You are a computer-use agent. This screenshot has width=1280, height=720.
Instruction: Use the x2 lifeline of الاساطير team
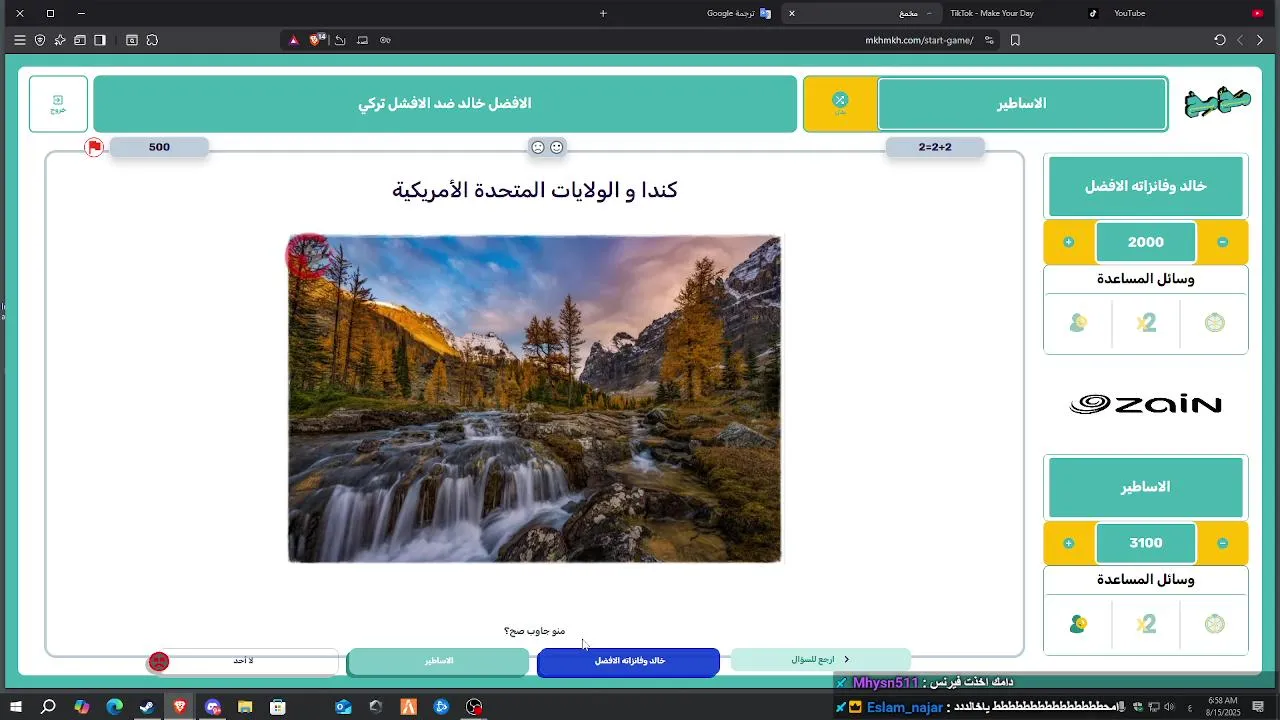coord(1146,624)
